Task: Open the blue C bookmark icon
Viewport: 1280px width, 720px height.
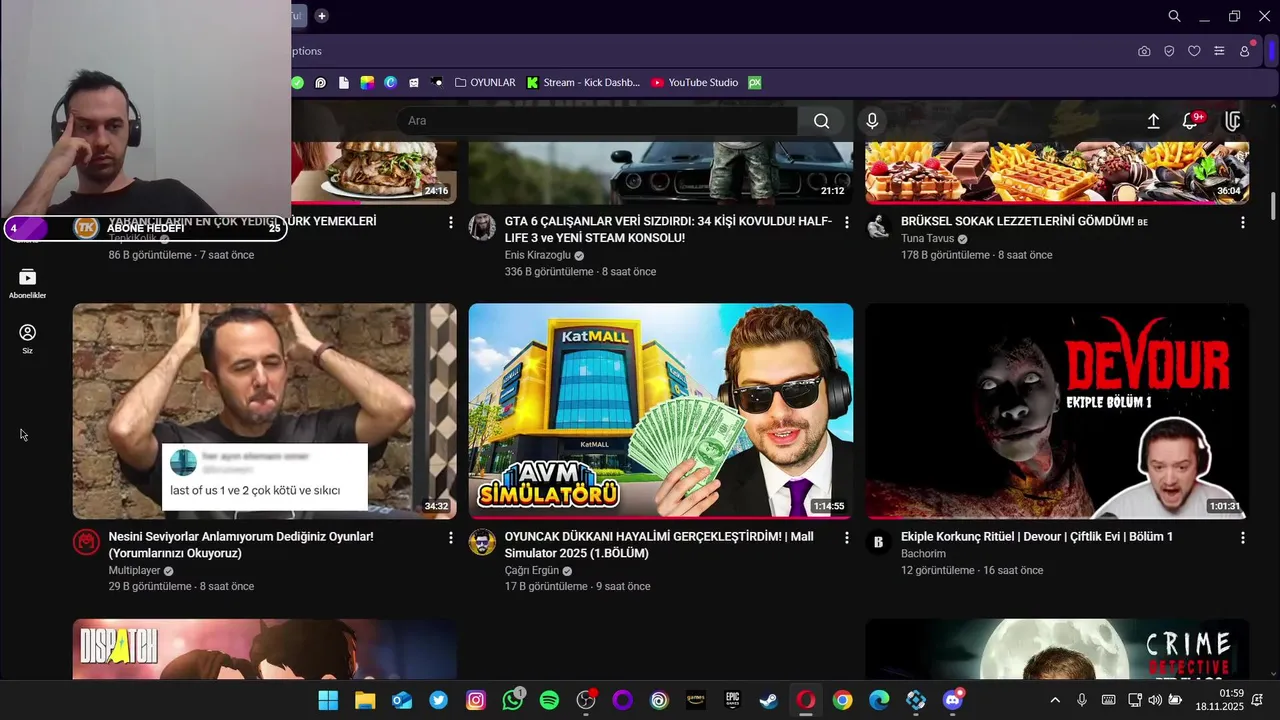Action: point(390,83)
